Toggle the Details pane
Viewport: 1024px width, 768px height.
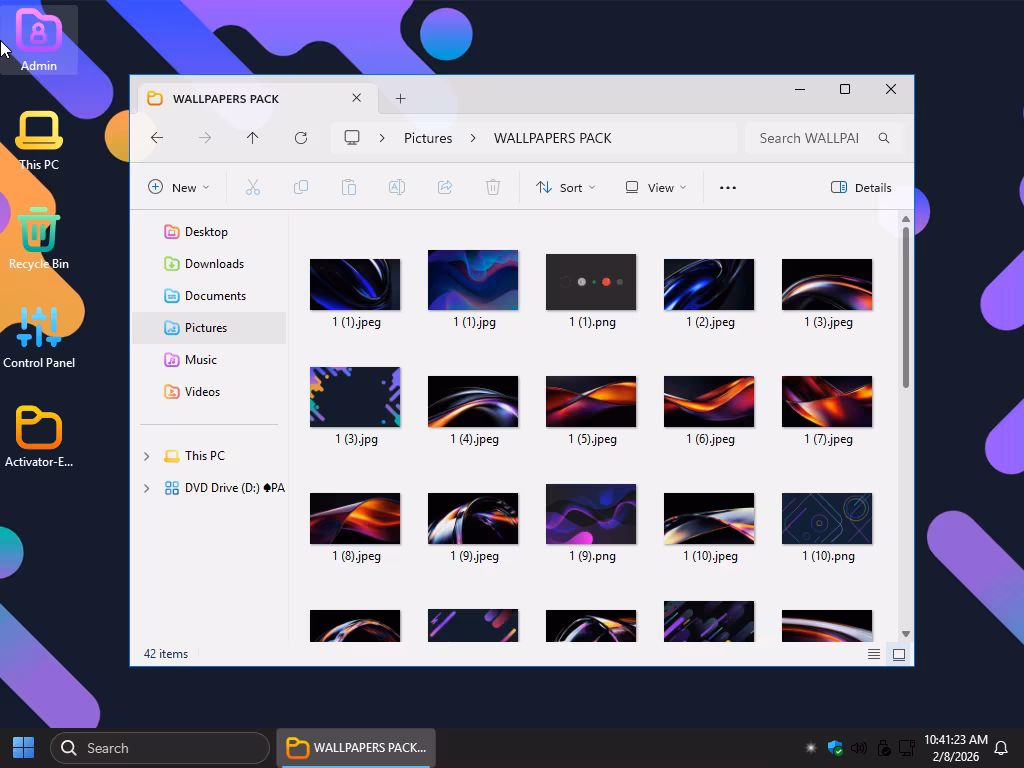[861, 187]
